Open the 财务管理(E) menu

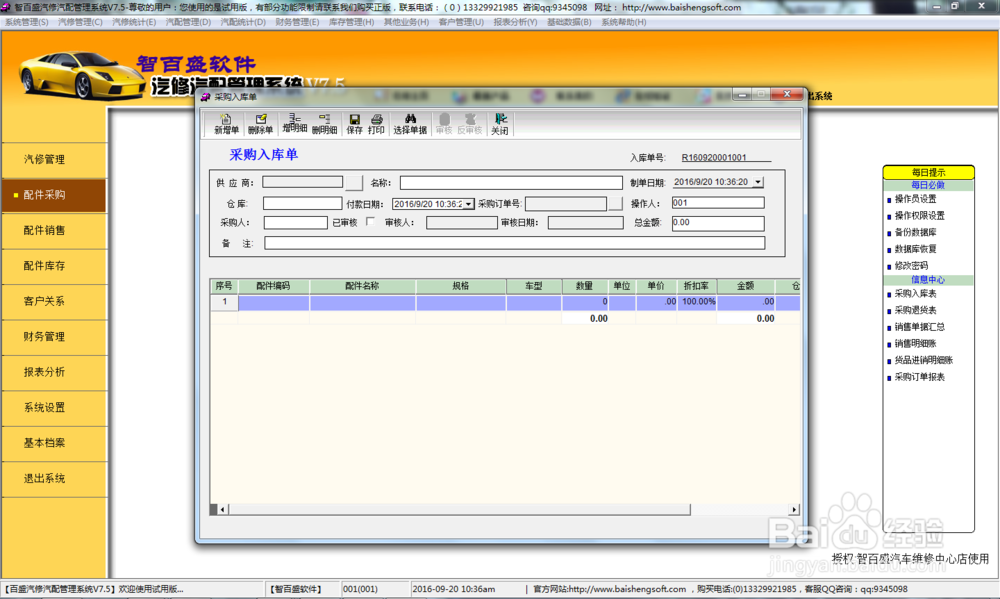coord(297,22)
